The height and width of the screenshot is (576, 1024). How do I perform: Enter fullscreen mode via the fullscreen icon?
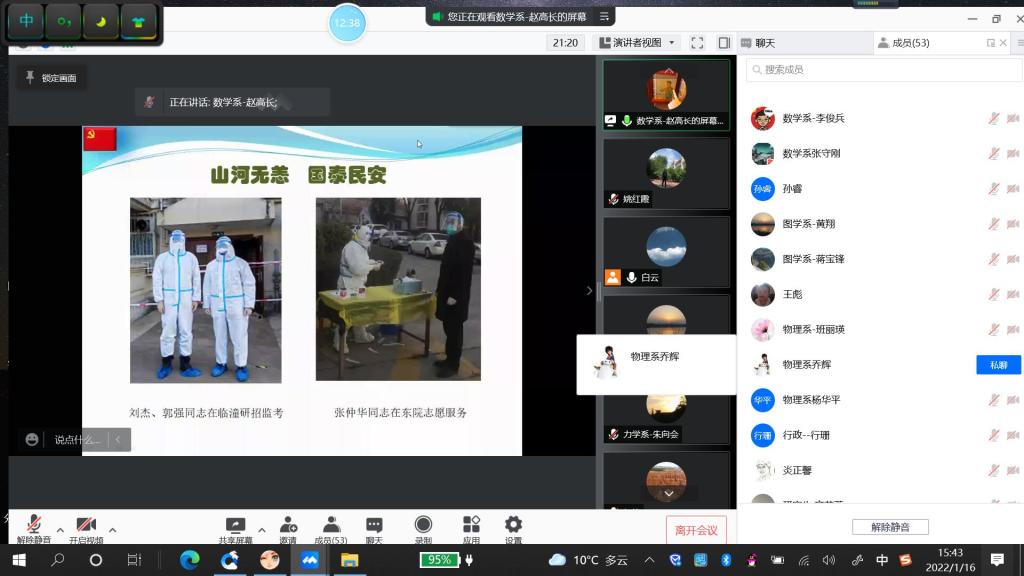click(x=697, y=43)
